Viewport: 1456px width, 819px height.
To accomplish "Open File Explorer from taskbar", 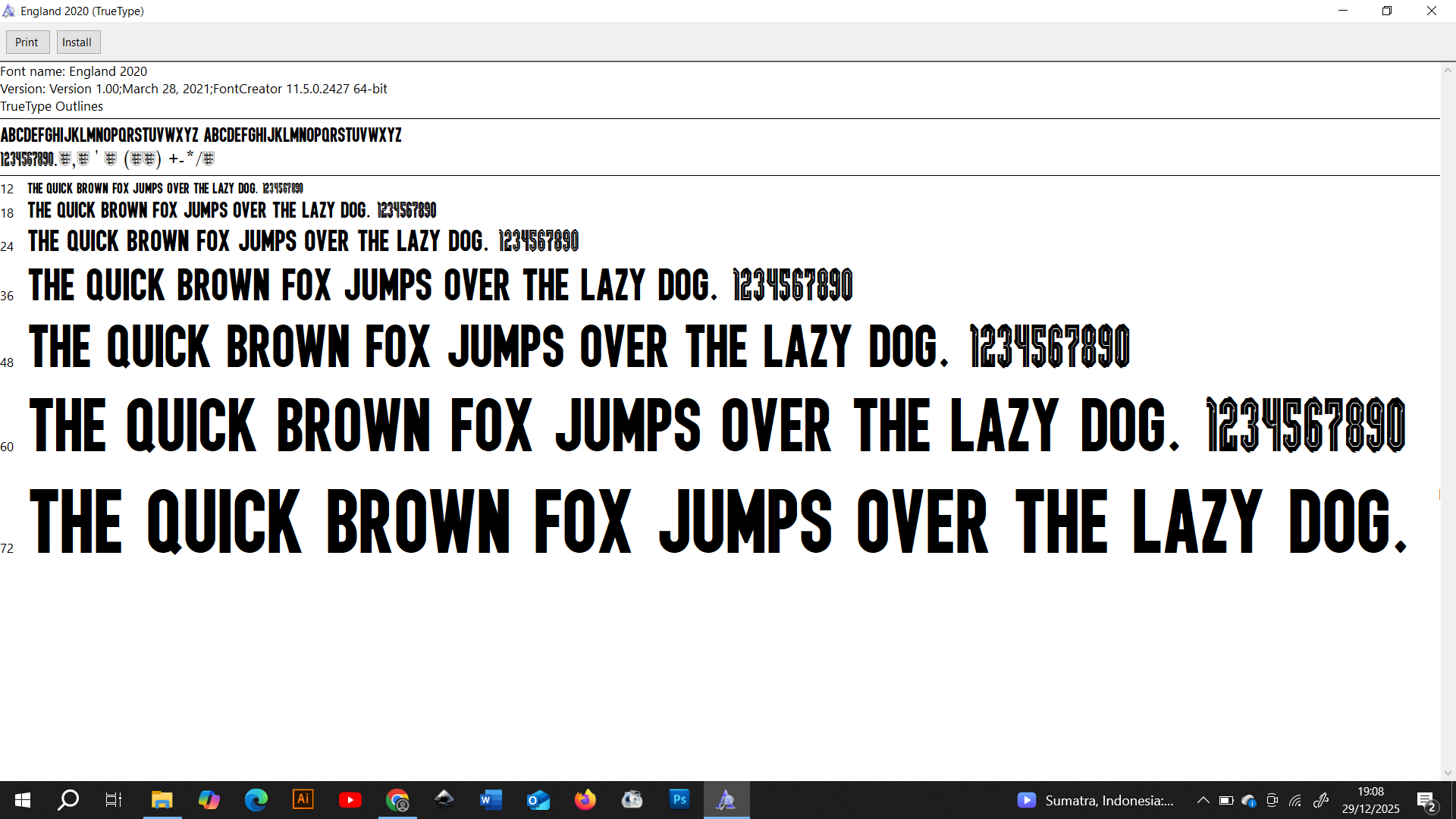I will [162, 800].
